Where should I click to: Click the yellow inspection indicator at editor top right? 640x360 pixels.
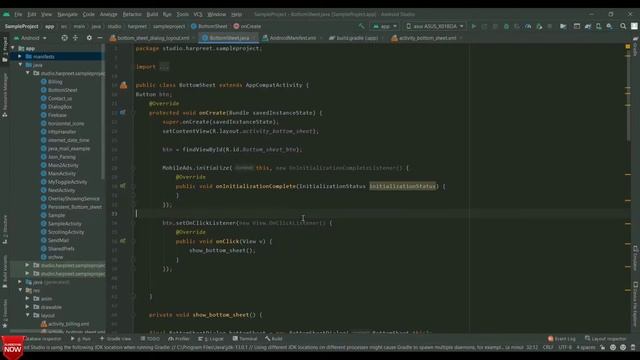628,47
